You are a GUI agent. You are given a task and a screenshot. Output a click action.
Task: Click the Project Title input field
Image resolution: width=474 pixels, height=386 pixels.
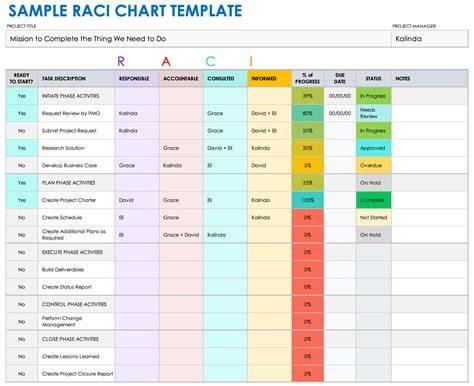coord(198,39)
